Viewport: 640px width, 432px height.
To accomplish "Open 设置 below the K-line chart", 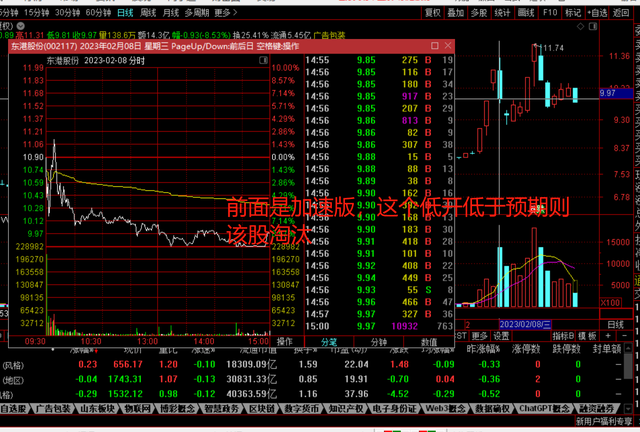I will tap(501, 336).
